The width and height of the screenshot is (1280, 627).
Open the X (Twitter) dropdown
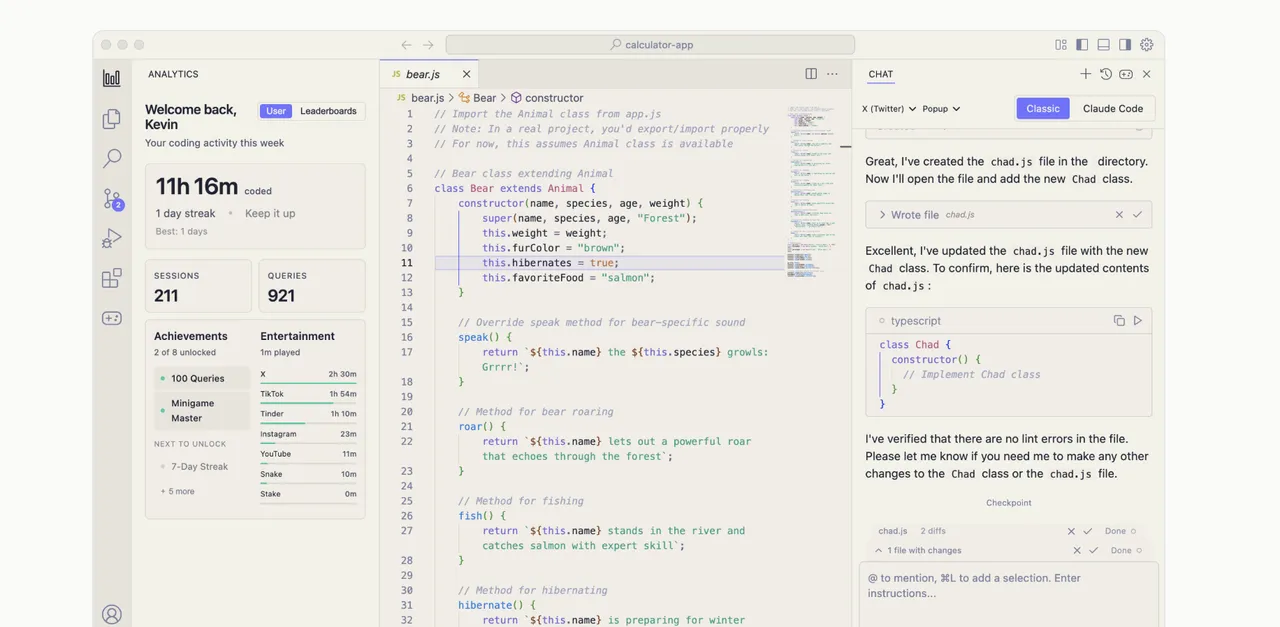(x=887, y=109)
